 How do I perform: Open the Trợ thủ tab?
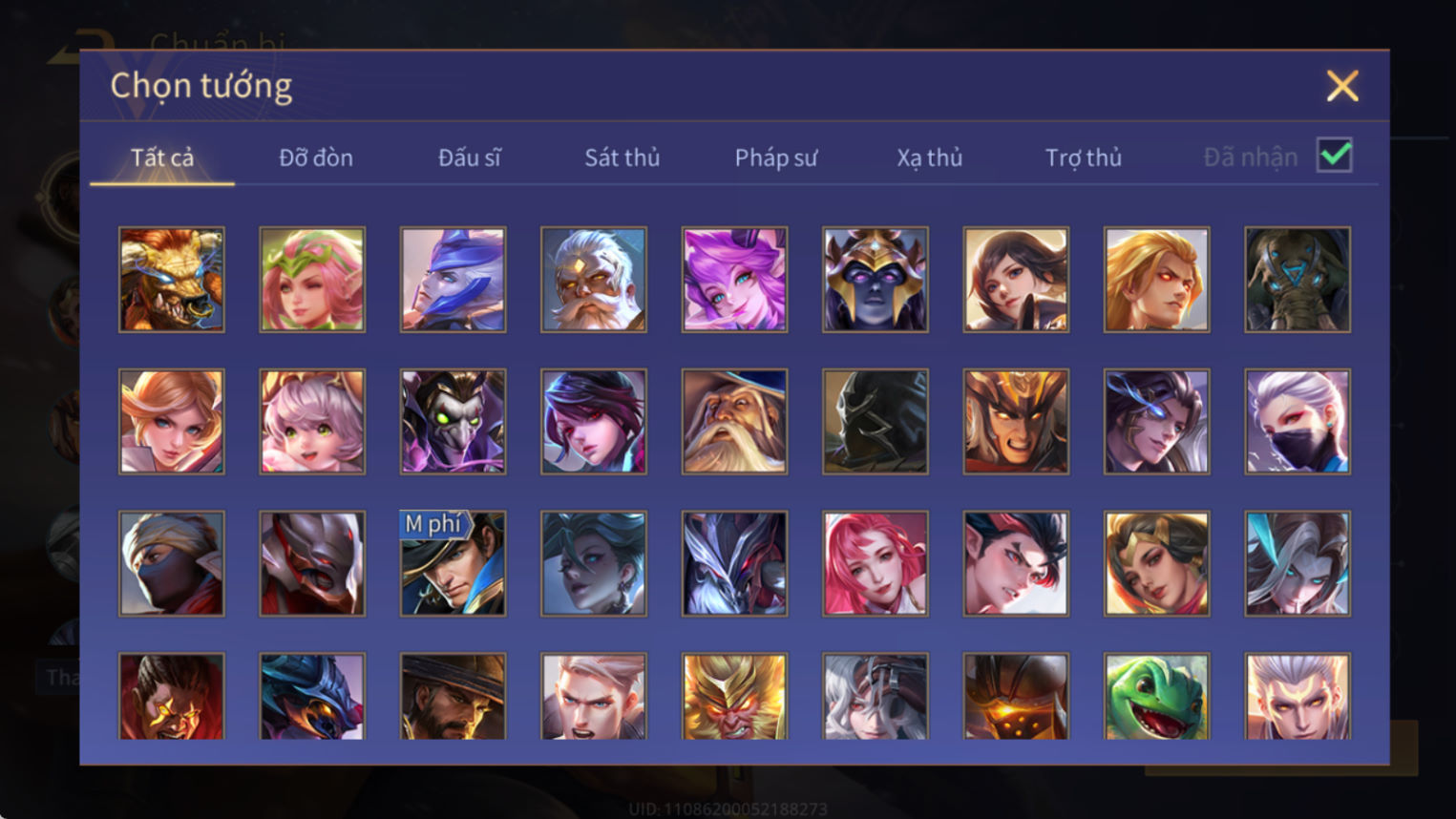tap(1083, 157)
